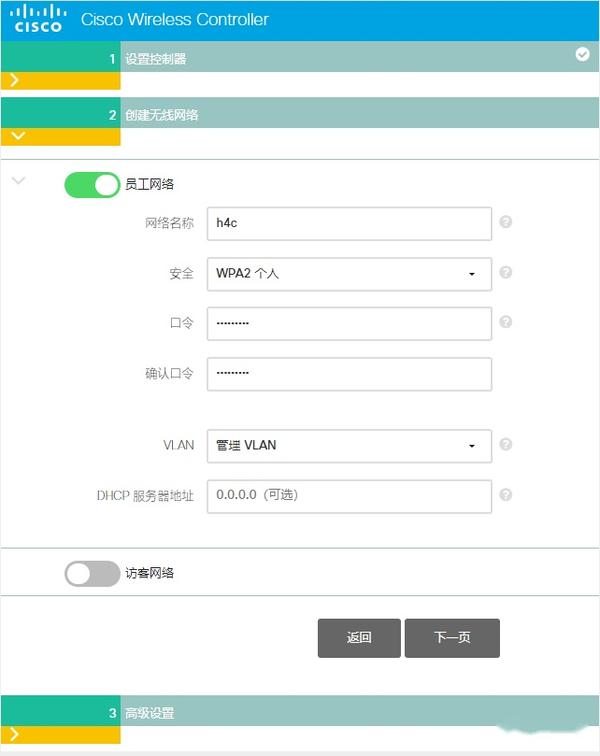Open help icon beside DHCP 服务器地址 field
The width and height of the screenshot is (600, 756).
pyautogui.click(x=505, y=495)
